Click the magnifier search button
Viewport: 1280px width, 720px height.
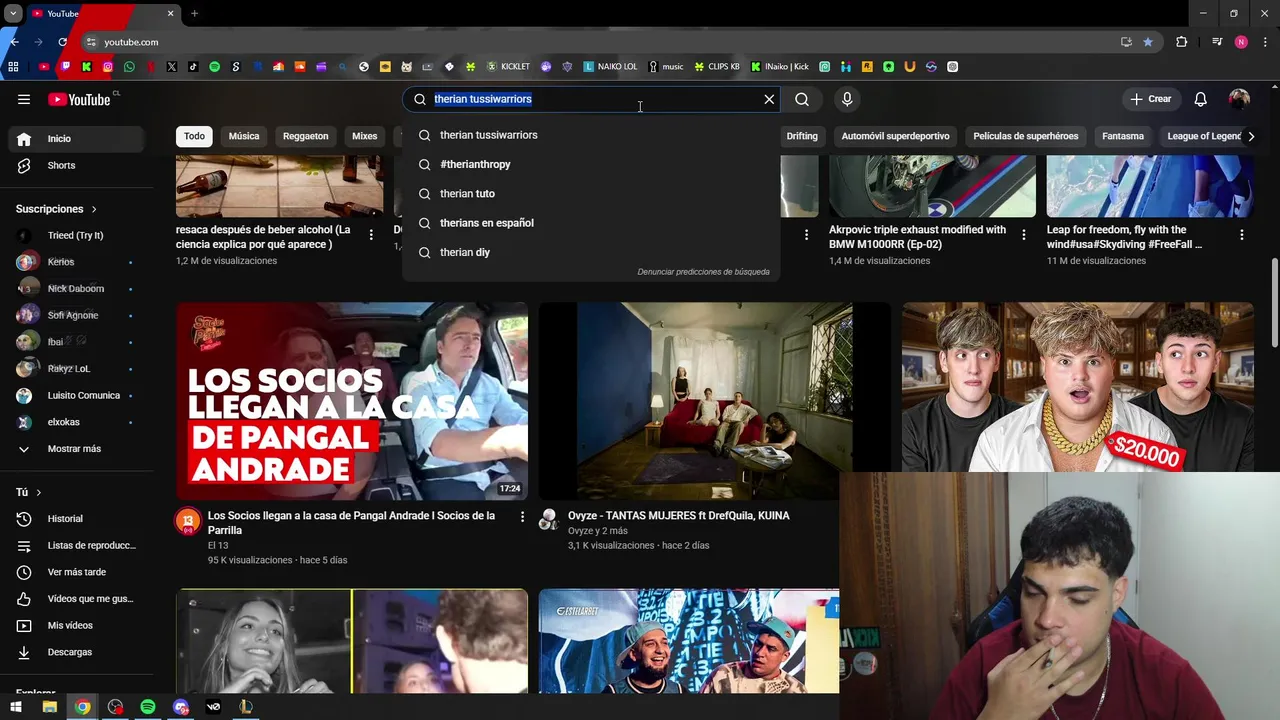[x=802, y=99]
